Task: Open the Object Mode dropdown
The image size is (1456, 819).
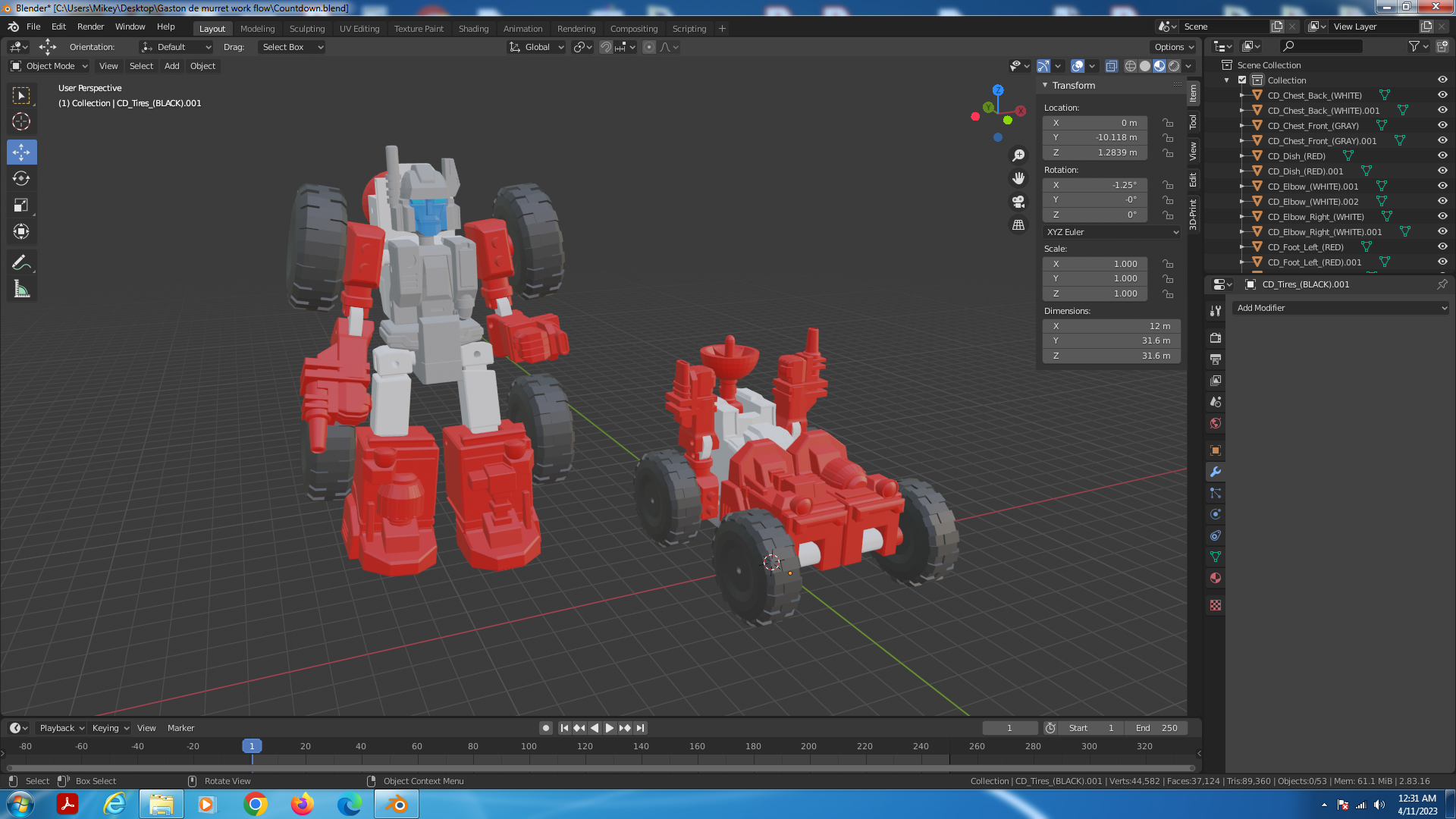Action: coord(49,66)
